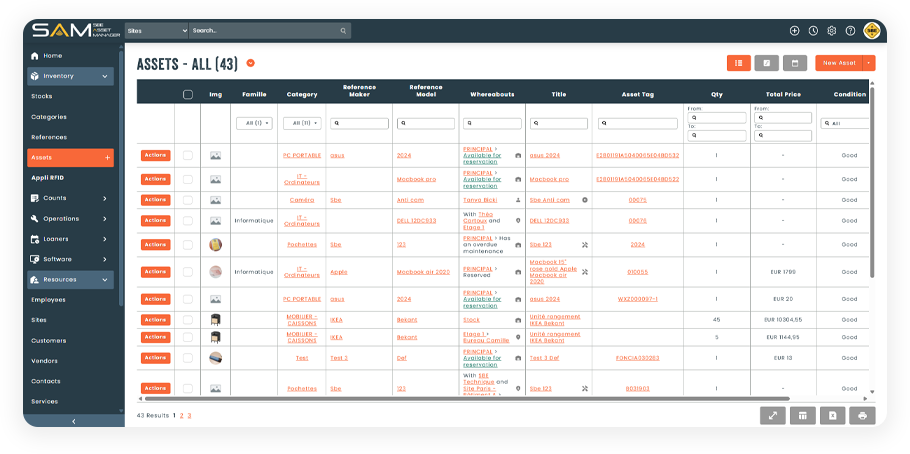
Task: Click the add (plus) icon in top bar
Action: (x=795, y=31)
